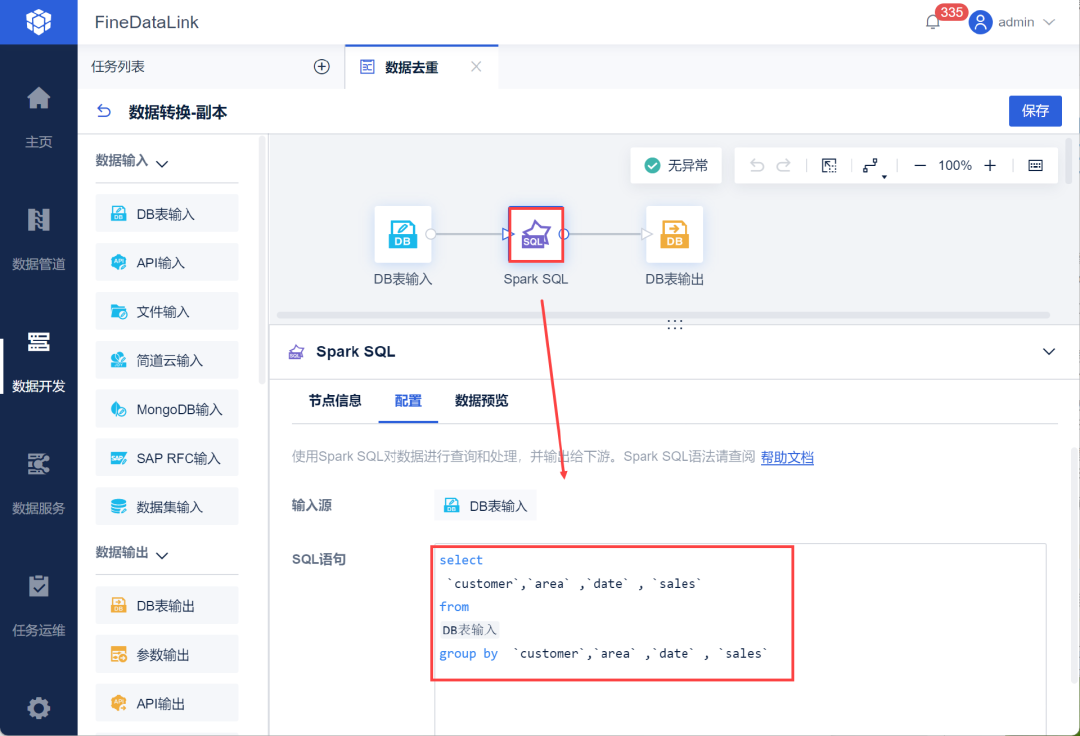Pick DB表输出 from the operator list
This screenshot has height=736, width=1080.
[x=167, y=605]
